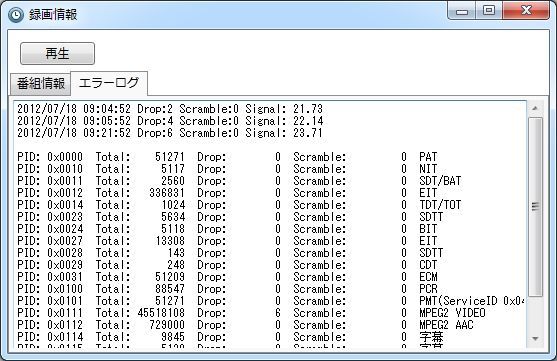Click PID 0x0000 PAT row
Screen dimensions: 557x361
coord(227,157)
